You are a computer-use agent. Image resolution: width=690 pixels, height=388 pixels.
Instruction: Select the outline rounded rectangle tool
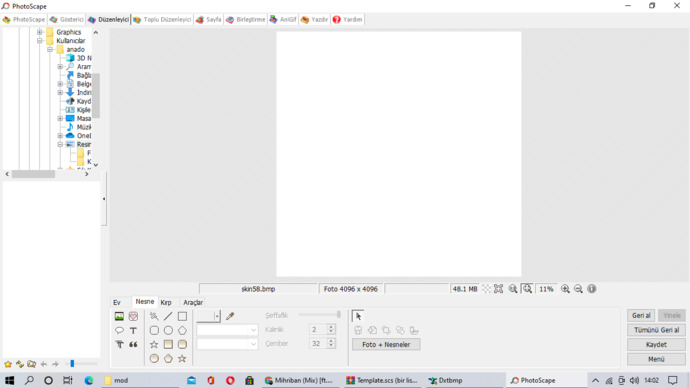click(x=154, y=330)
